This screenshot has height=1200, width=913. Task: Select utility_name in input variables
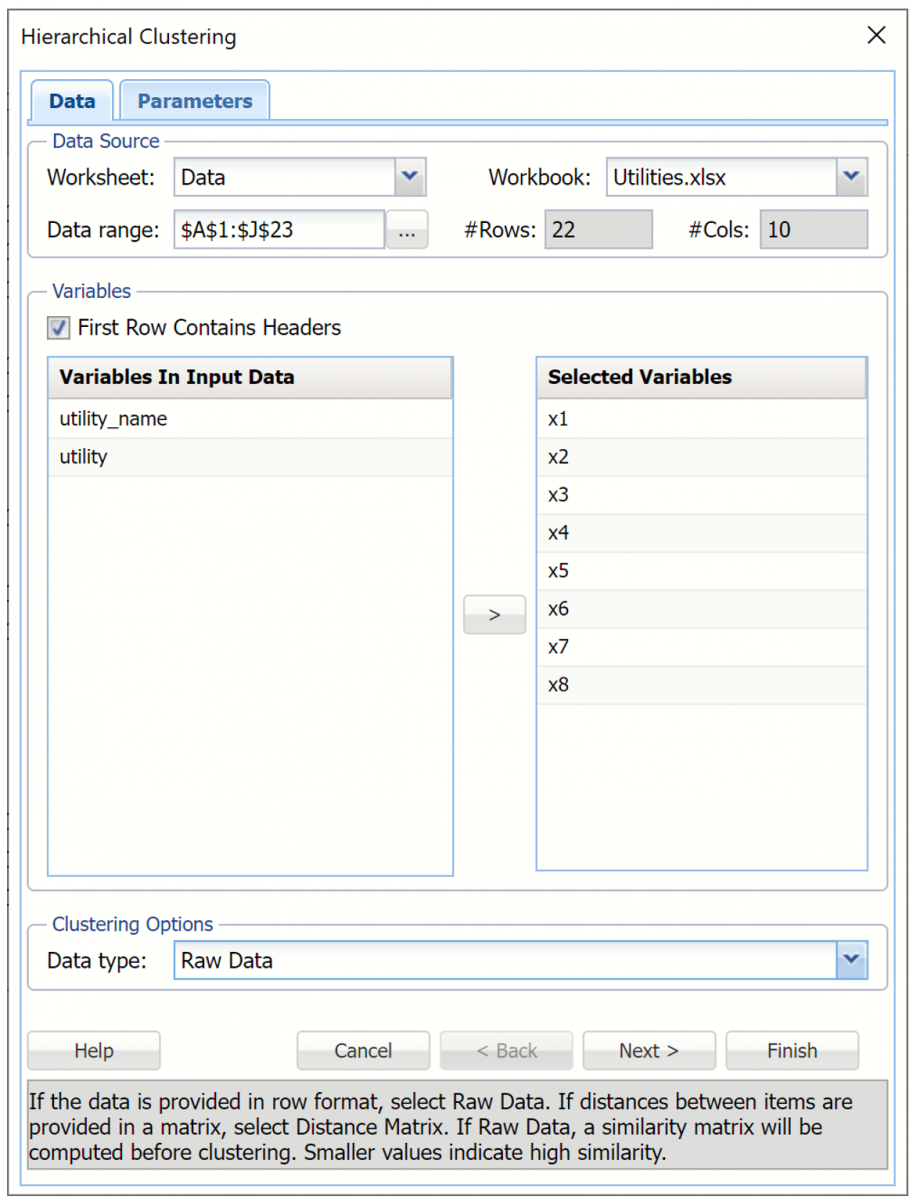tap(250, 419)
